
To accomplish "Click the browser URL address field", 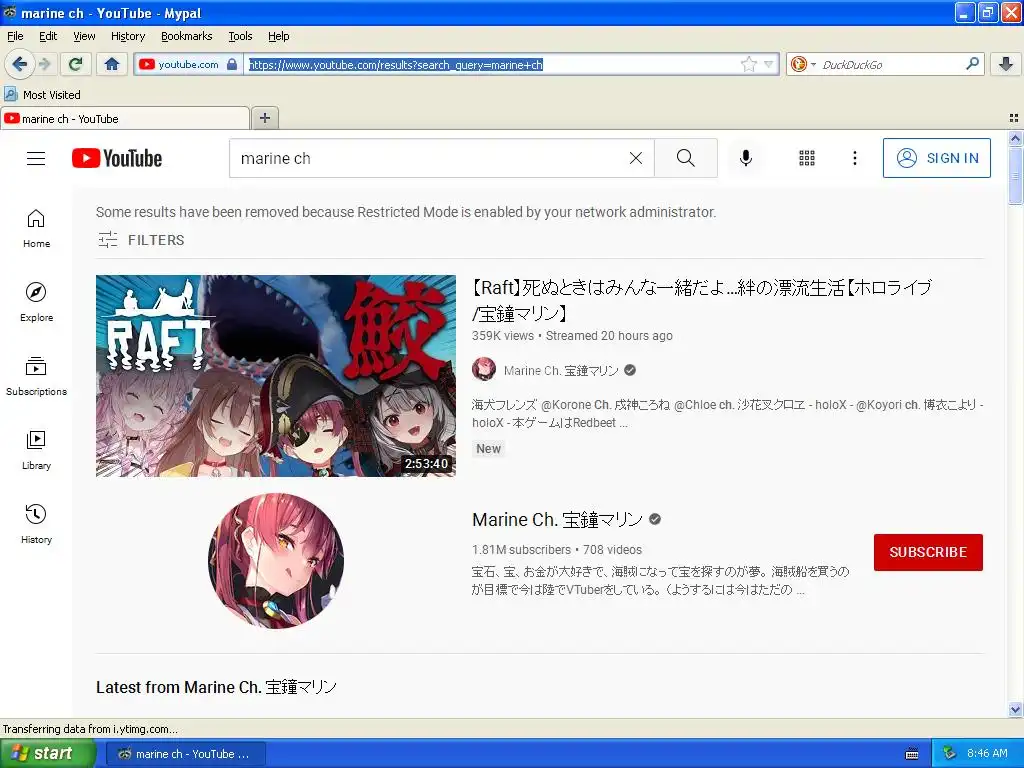I will tap(491, 64).
